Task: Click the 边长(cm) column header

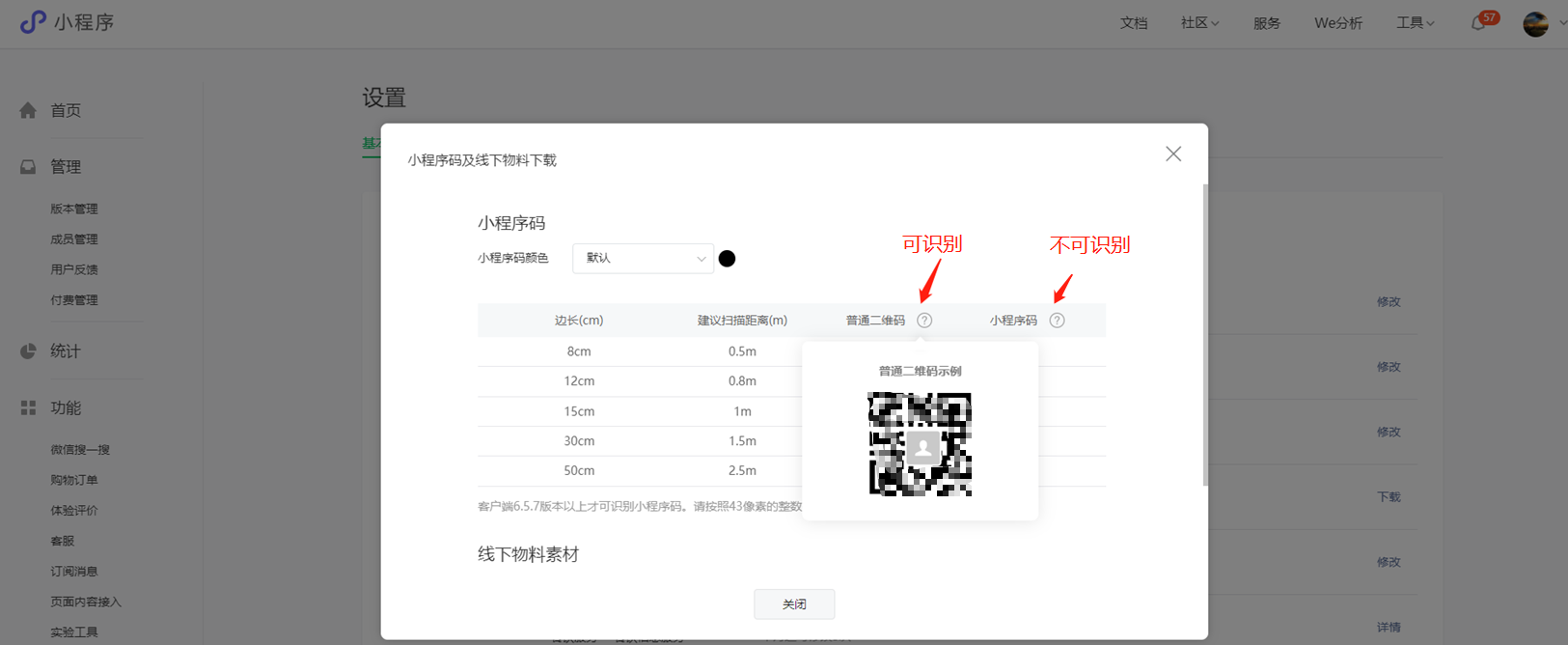Action: click(x=579, y=321)
